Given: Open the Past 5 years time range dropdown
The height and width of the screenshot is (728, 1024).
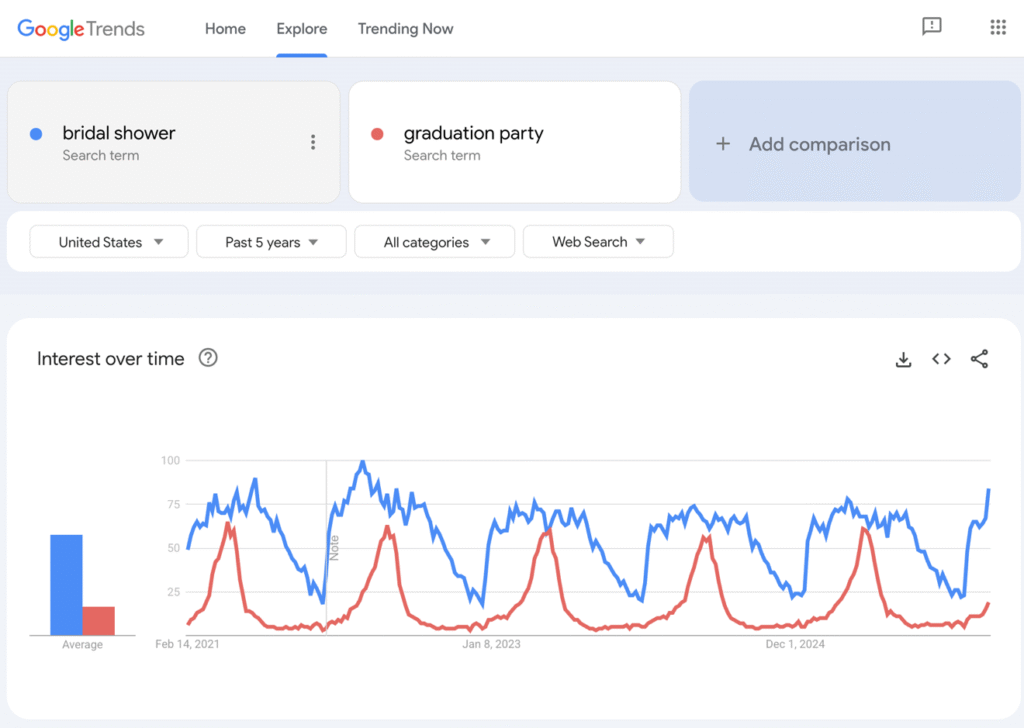Looking at the screenshot, I should tap(270, 241).
